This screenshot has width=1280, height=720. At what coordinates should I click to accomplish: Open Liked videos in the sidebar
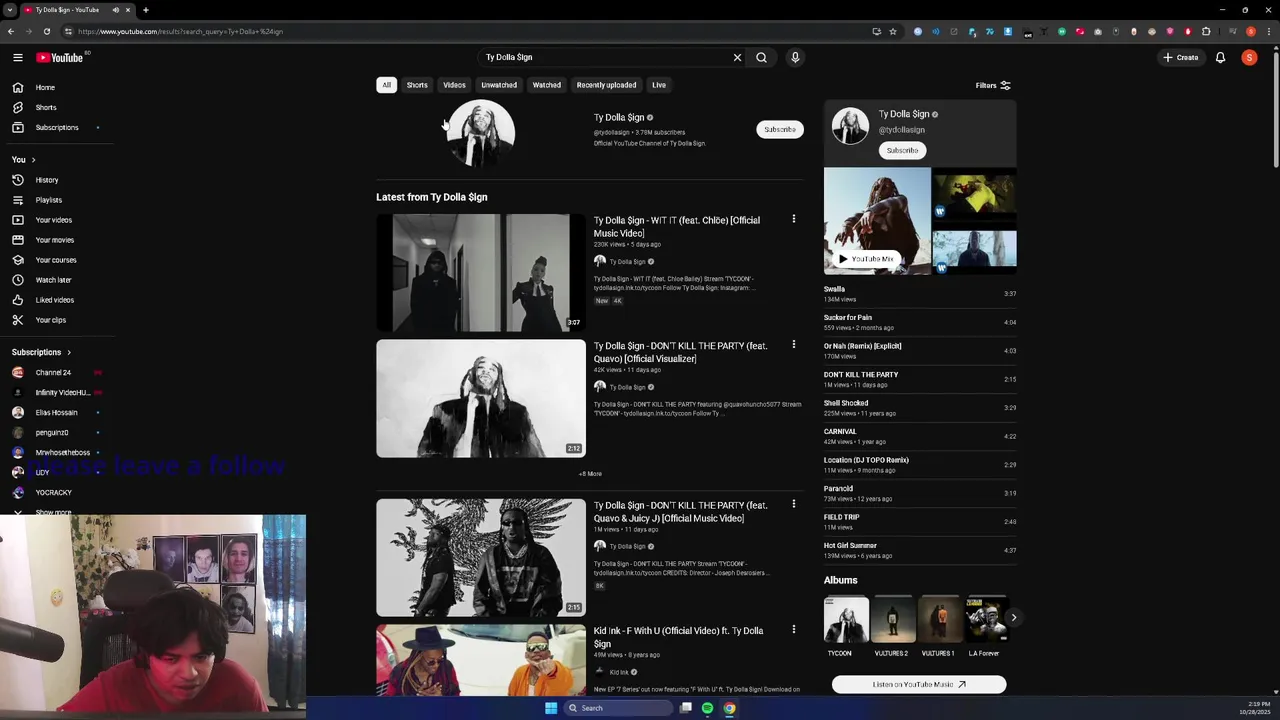(57, 300)
